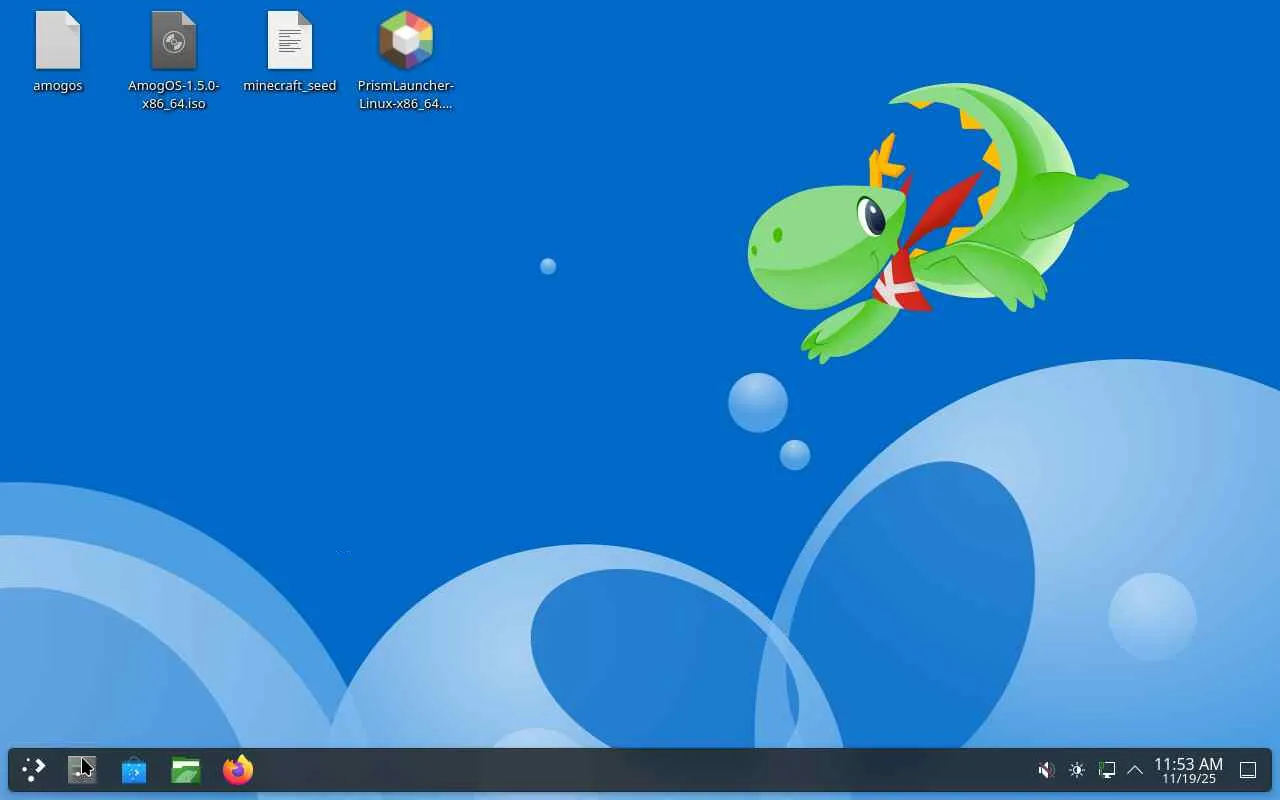Open the wired network tray icon

1107,770
